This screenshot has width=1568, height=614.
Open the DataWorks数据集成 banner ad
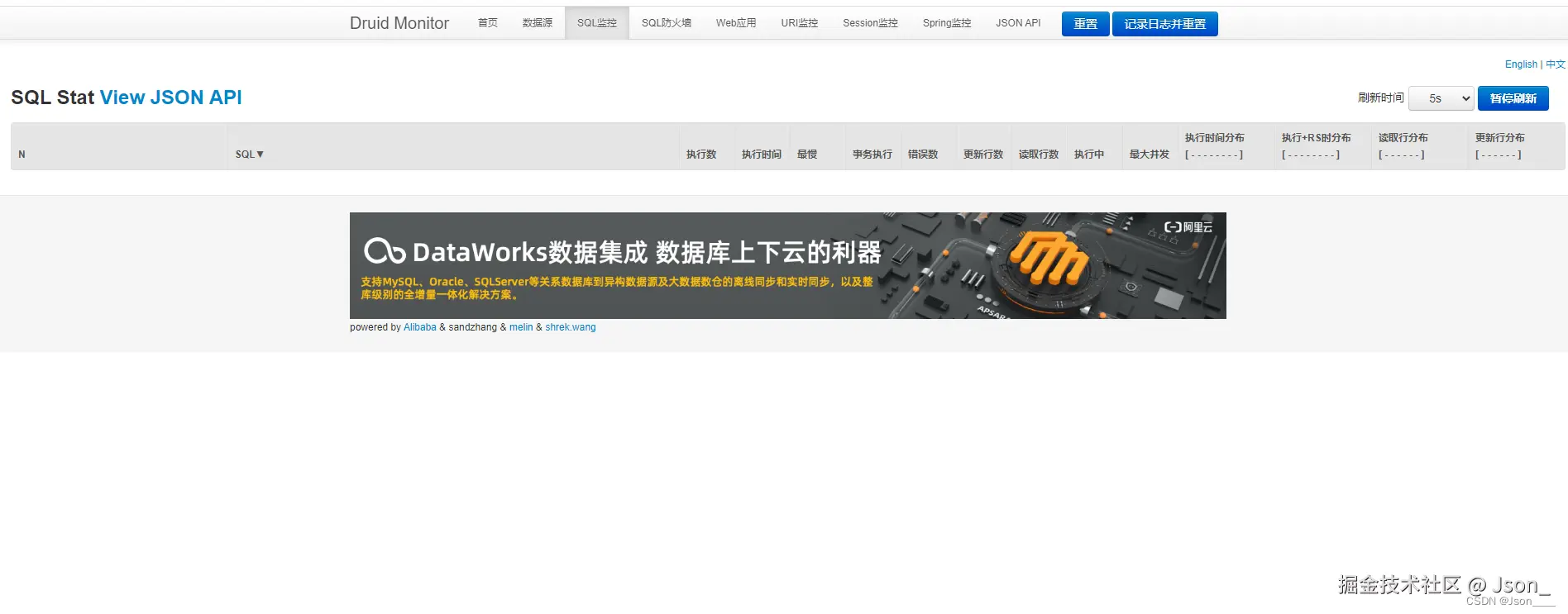coord(787,265)
